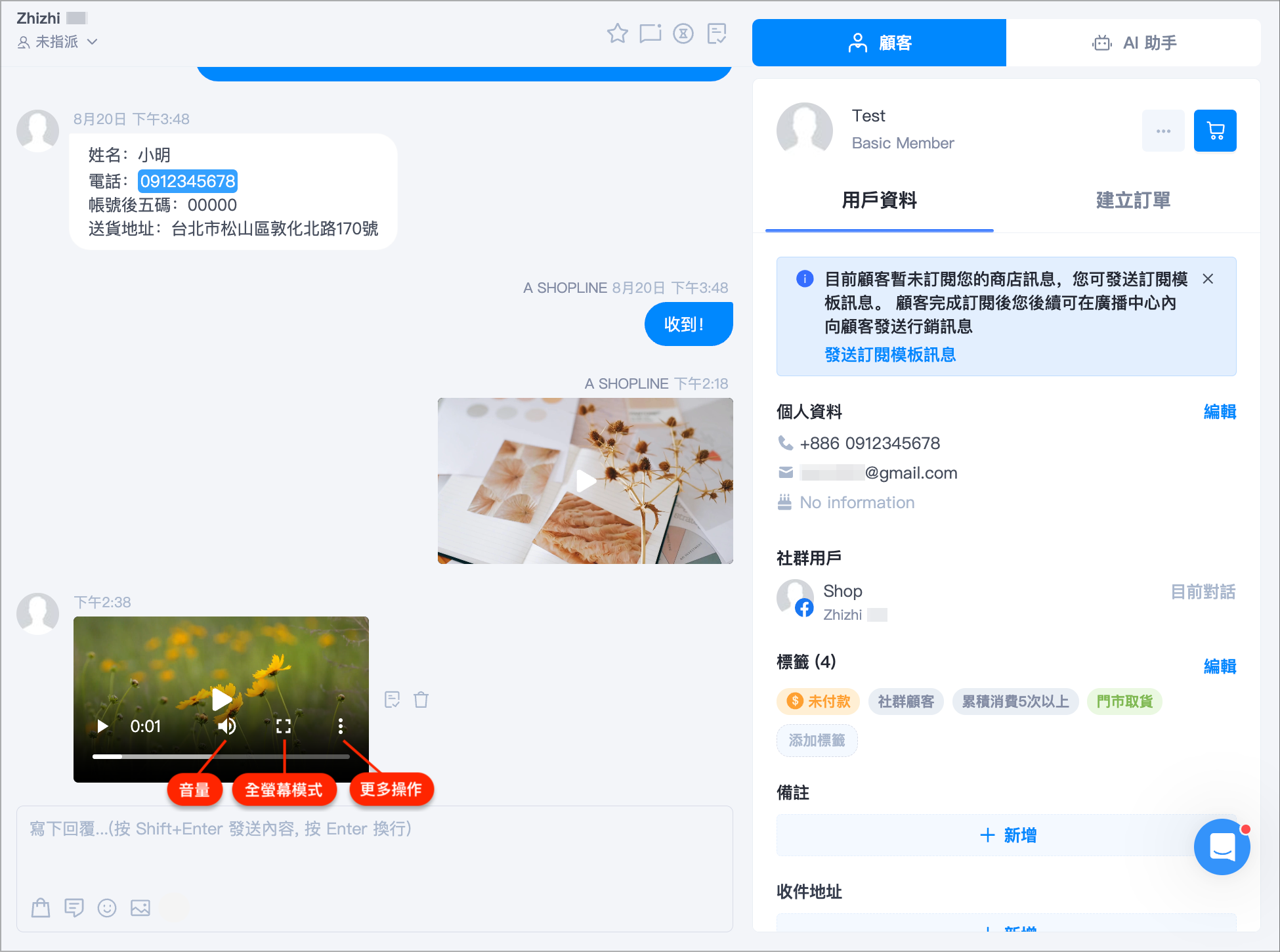Add a new 備註 note
Viewport: 1280px width, 952px height.
[1006, 835]
